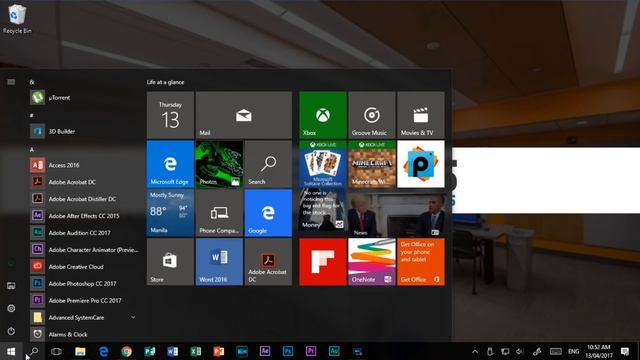Open Adobe Acrobat Distiller DC
The height and width of the screenshot is (360, 640).
[84, 199]
